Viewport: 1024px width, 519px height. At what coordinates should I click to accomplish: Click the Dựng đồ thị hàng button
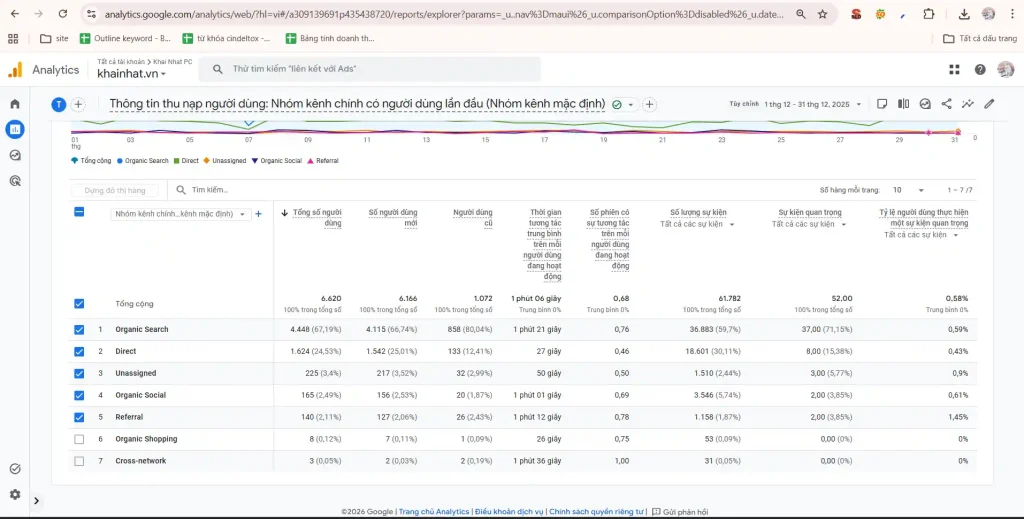[x=114, y=191]
